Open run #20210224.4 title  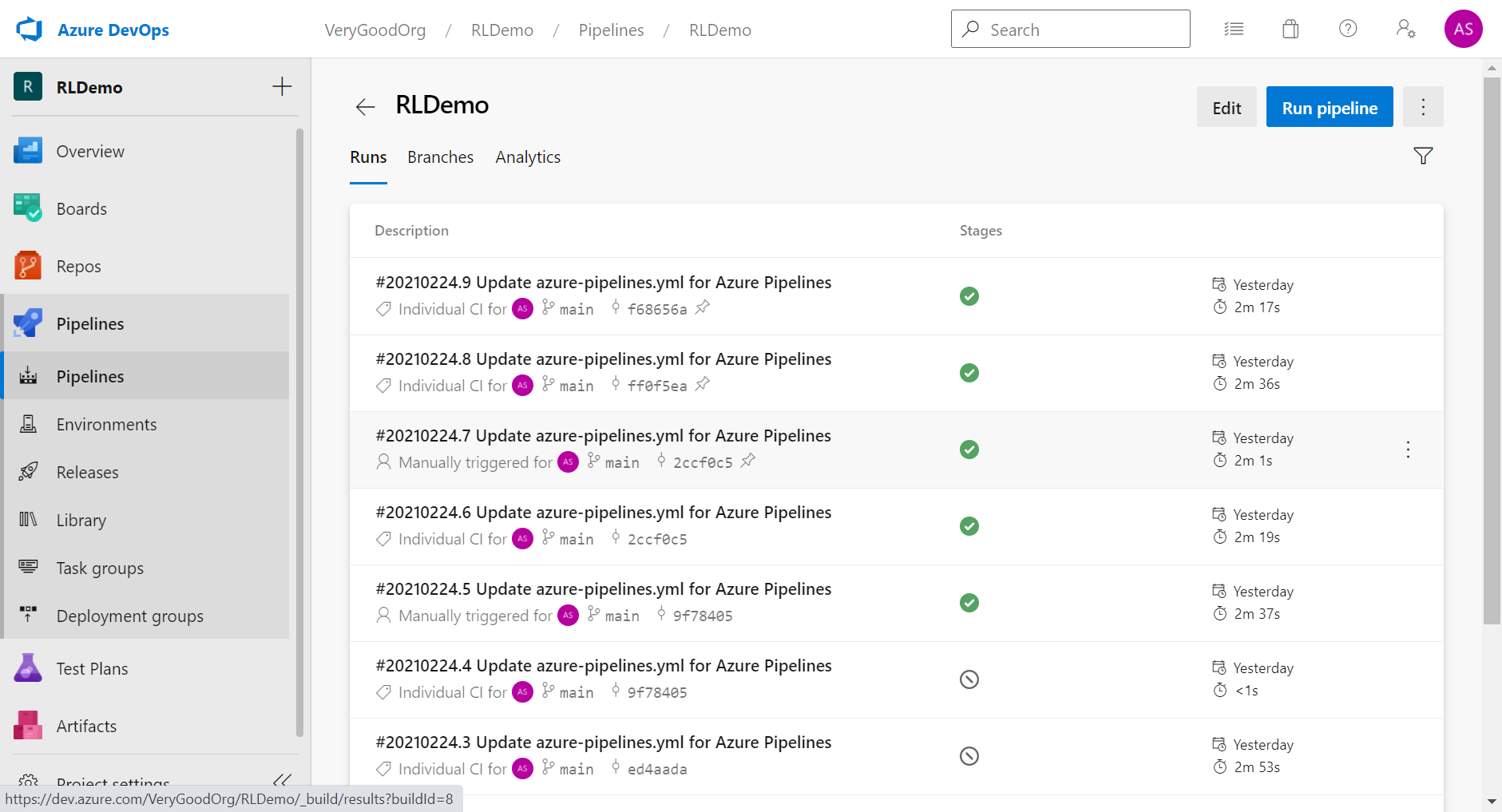coord(603,665)
